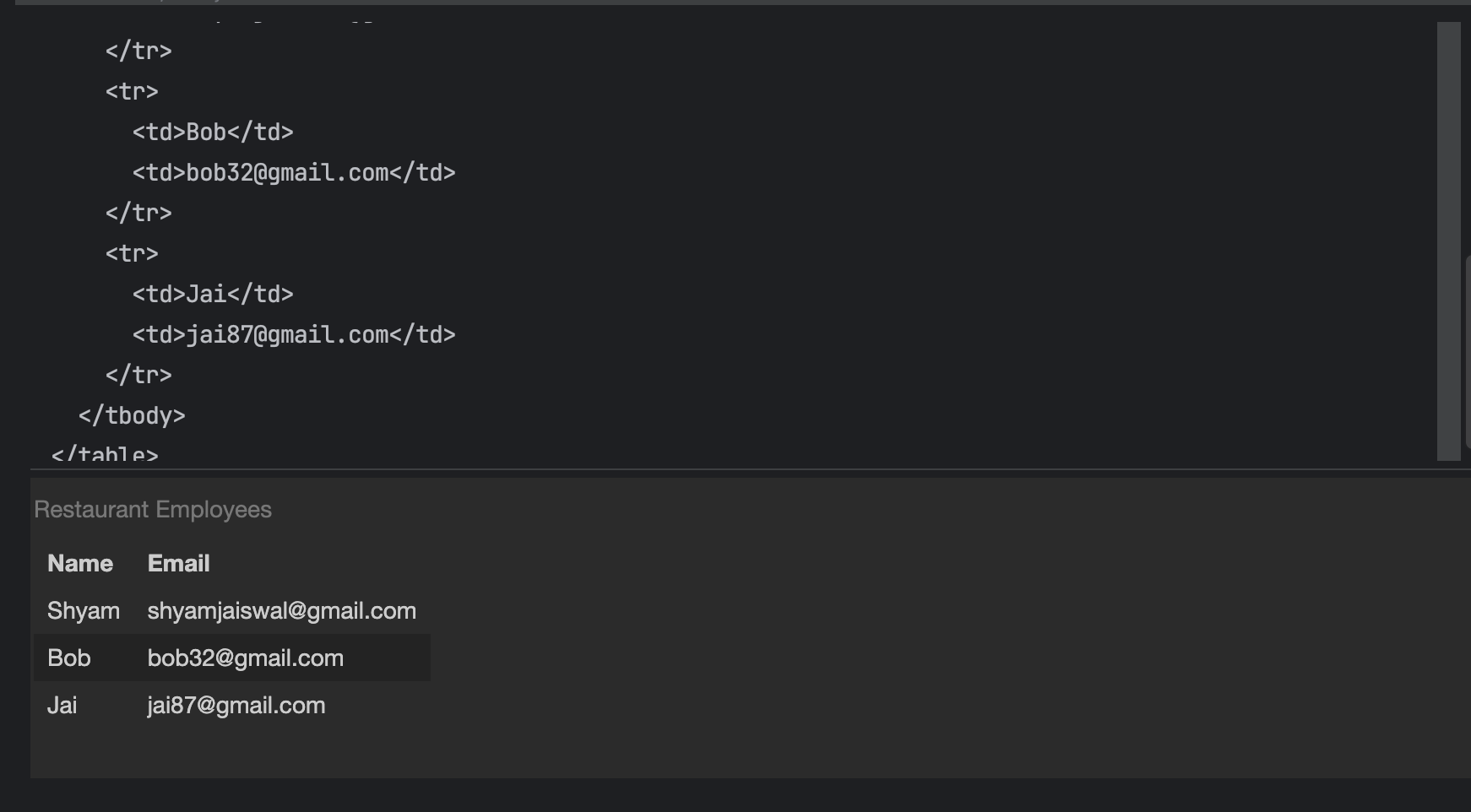Select the Shyam name cell
The width and height of the screenshot is (1471, 812).
click(x=84, y=610)
